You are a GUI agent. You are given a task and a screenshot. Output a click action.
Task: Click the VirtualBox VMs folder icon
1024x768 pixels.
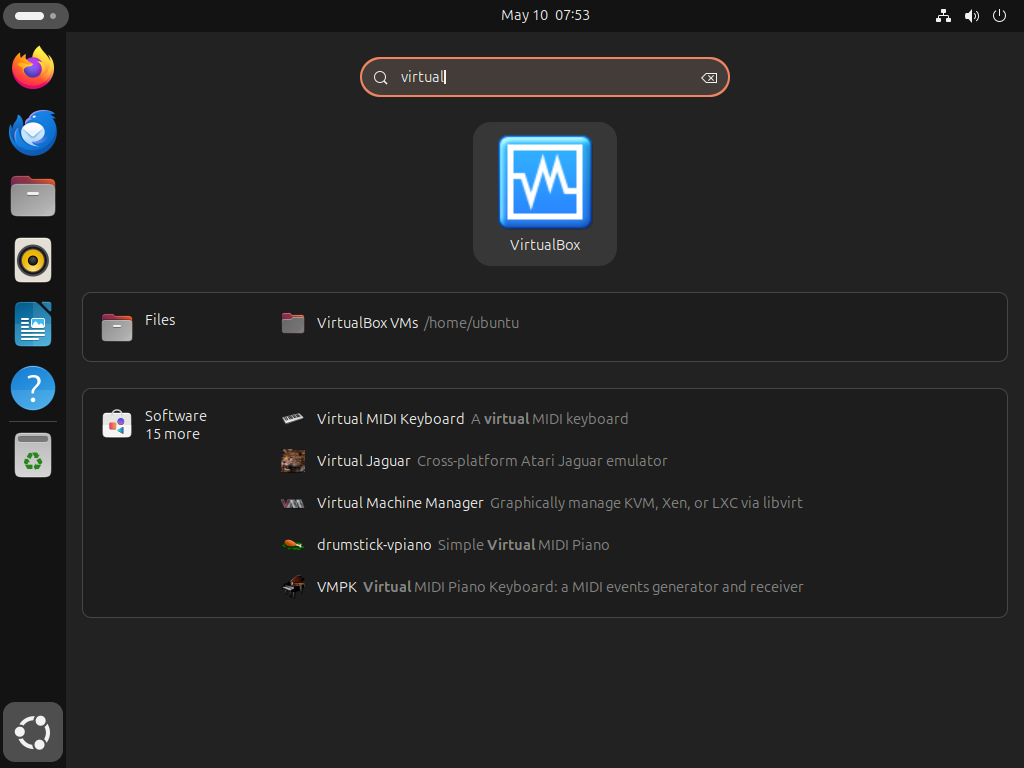pyautogui.click(x=293, y=323)
